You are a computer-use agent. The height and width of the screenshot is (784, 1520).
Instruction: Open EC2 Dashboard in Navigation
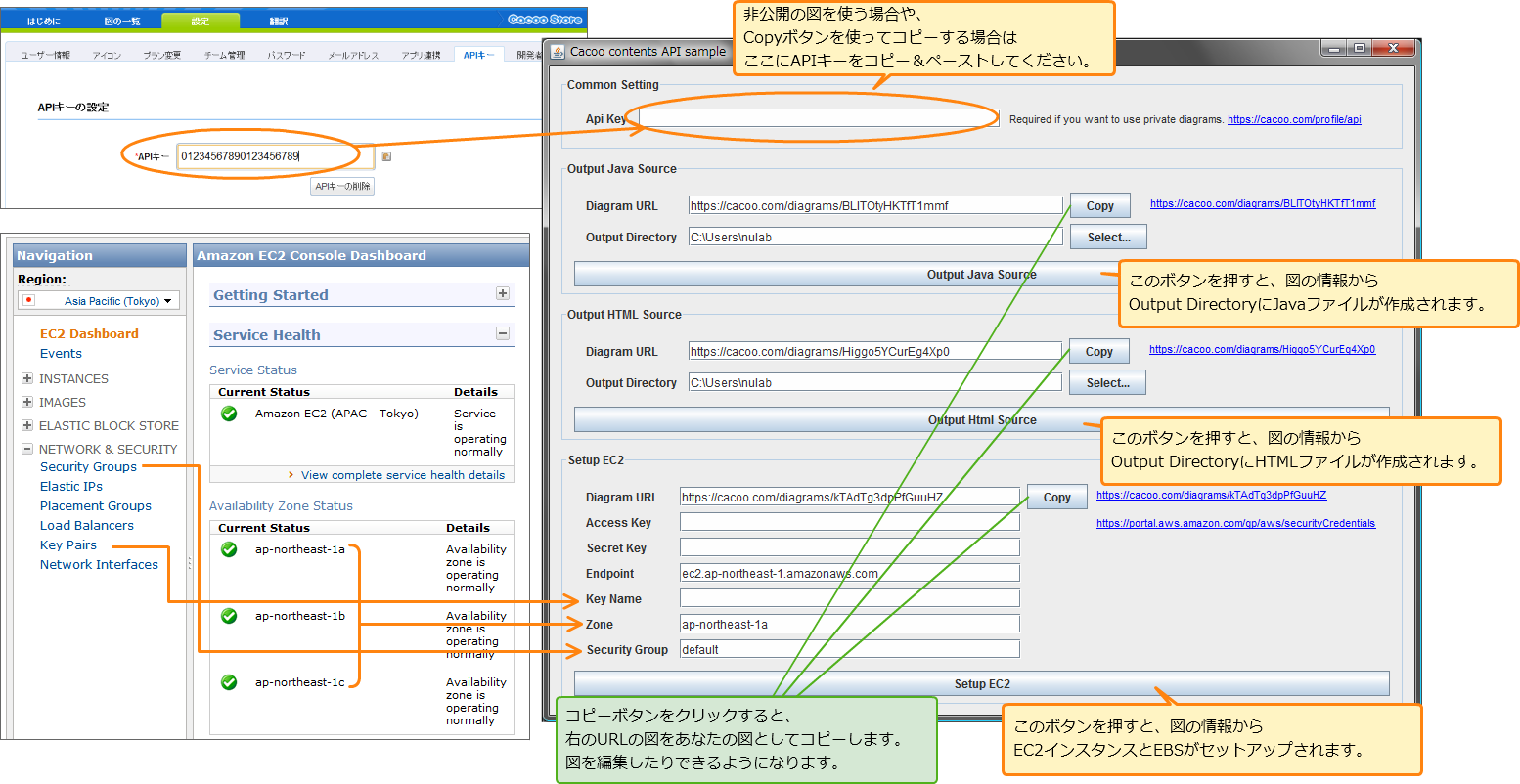click(x=89, y=333)
